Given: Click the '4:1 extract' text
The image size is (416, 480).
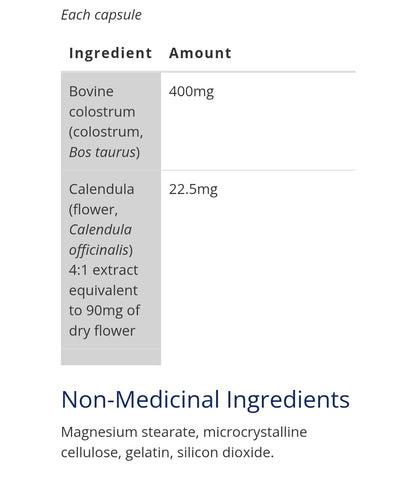Looking at the screenshot, I should (x=103, y=270).
